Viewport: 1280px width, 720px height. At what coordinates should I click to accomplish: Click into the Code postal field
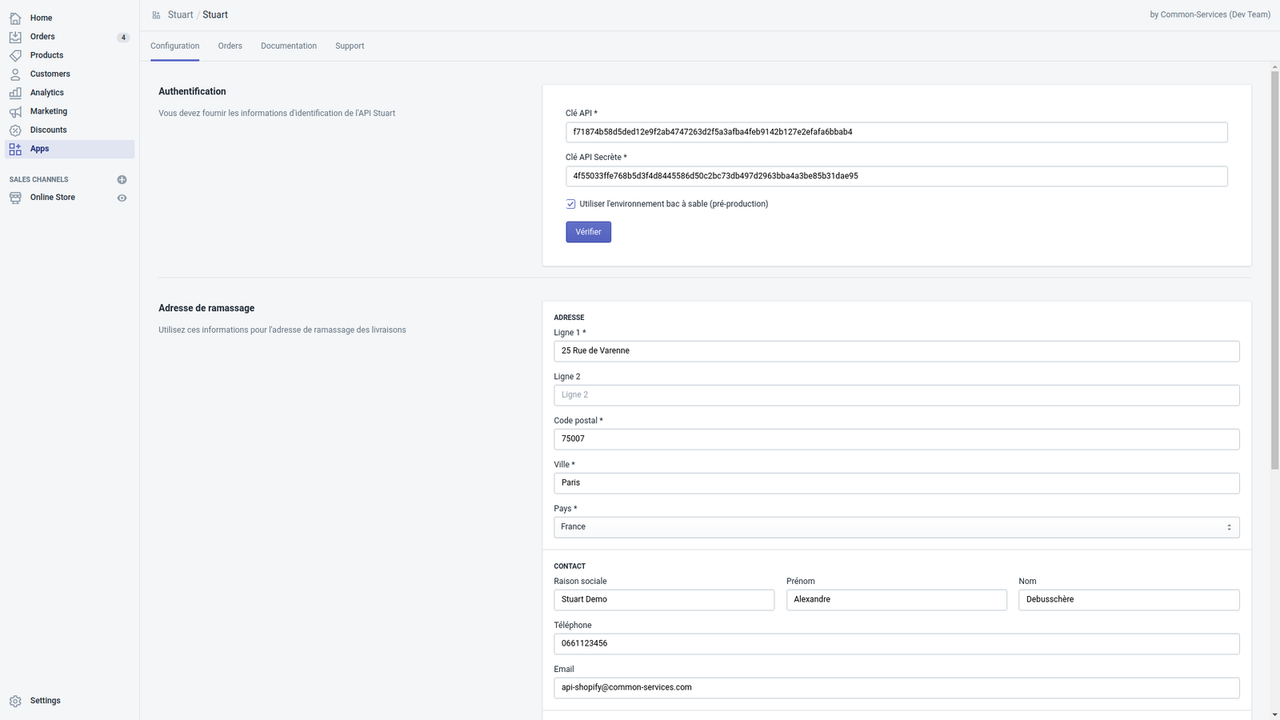tap(896, 439)
